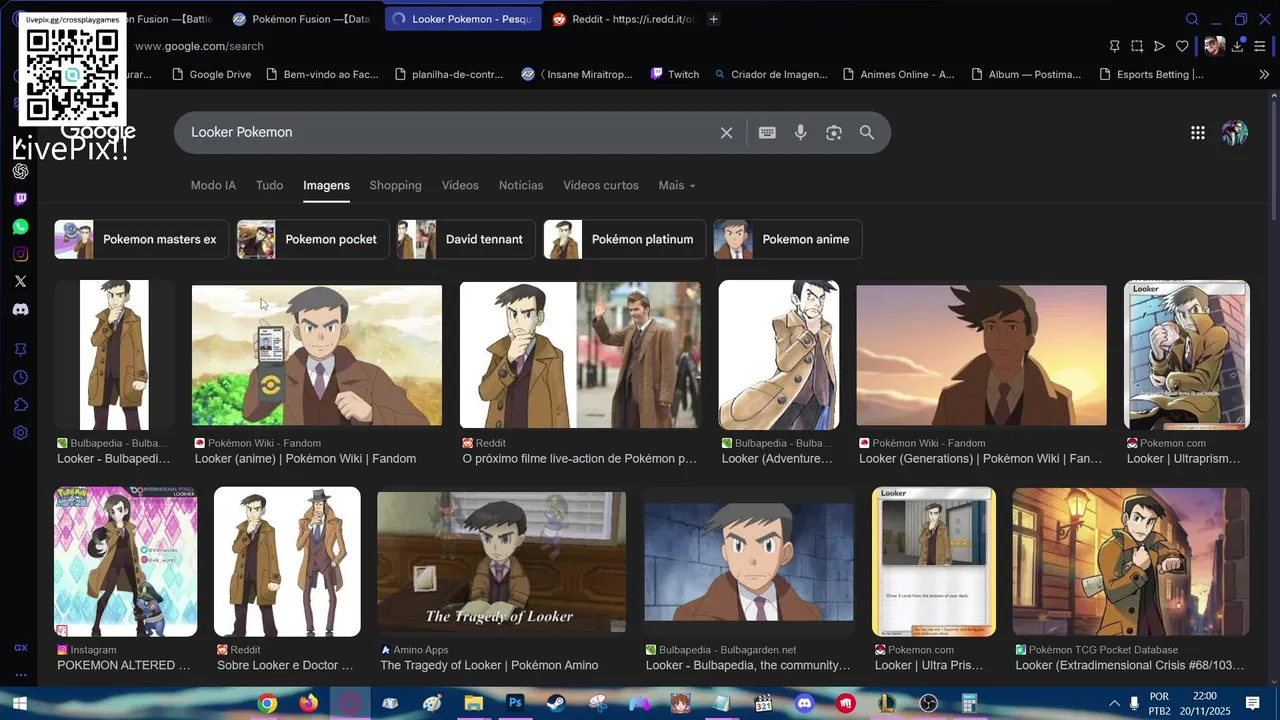
Task: Submit search using the magnifier icon
Action: pyautogui.click(x=867, y=132)
